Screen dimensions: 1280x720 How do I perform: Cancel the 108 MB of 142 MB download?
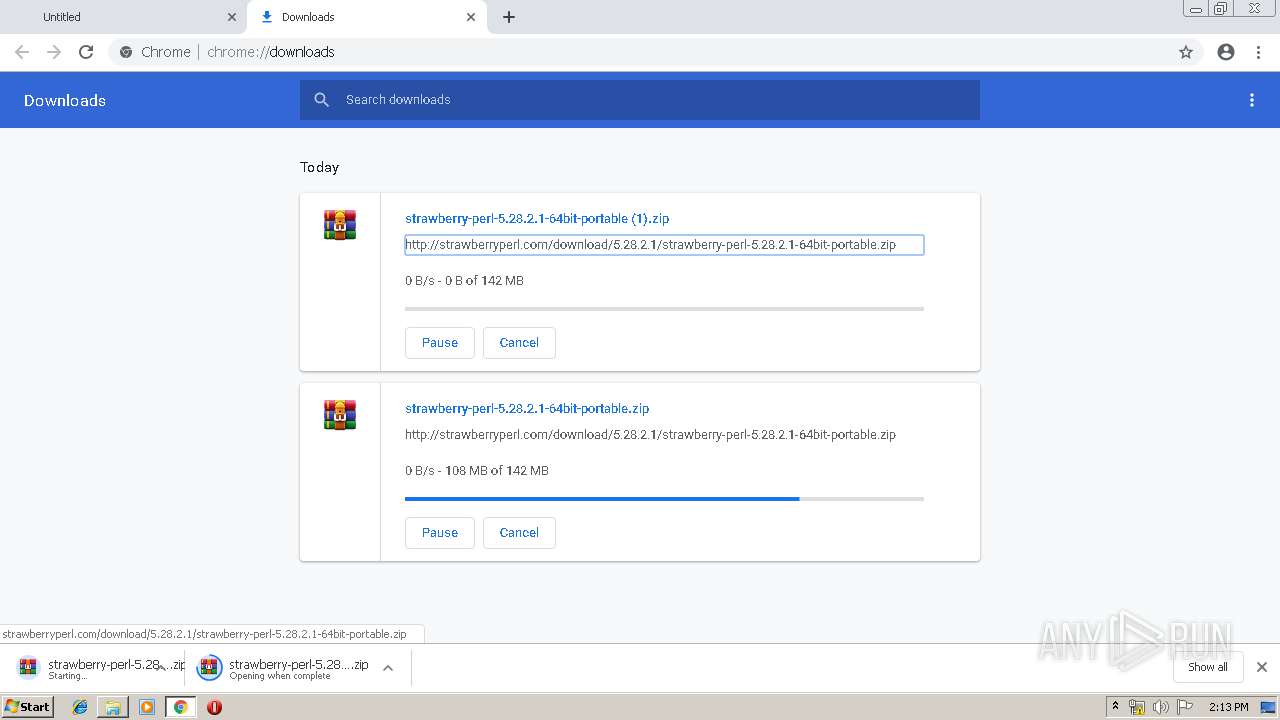click(519, 532)
